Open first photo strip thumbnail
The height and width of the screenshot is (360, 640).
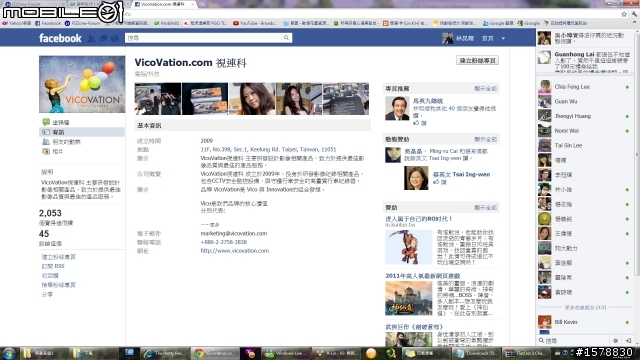[x=158, y=99]
